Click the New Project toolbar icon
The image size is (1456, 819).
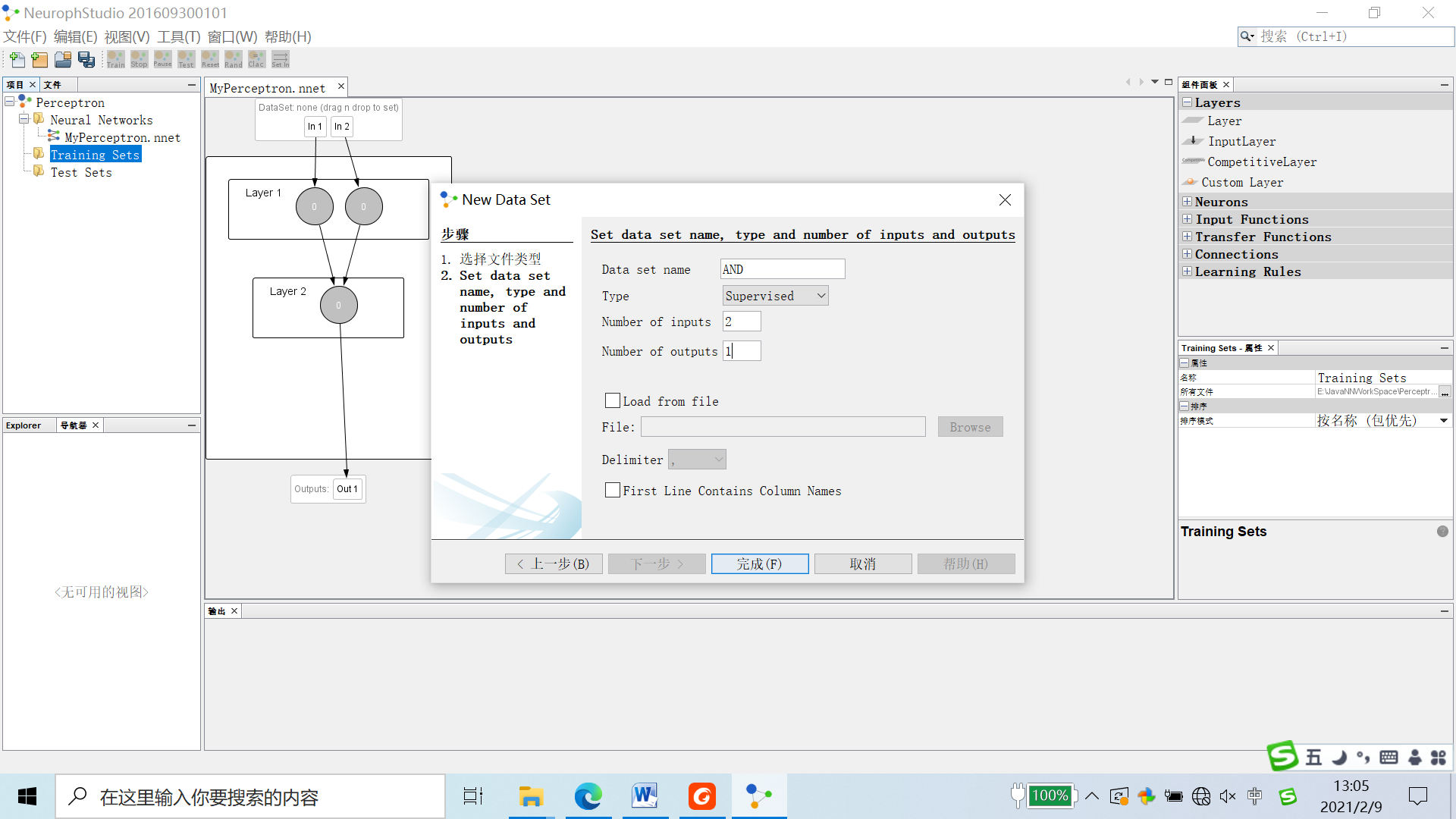39,59
